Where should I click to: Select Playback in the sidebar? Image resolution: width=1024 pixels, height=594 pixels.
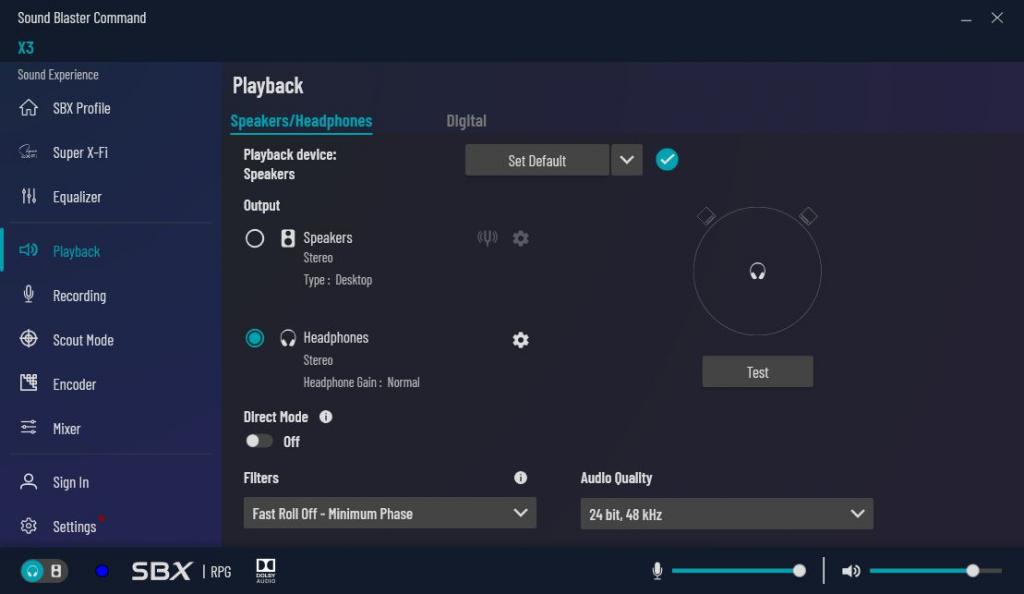click(76, 251)
